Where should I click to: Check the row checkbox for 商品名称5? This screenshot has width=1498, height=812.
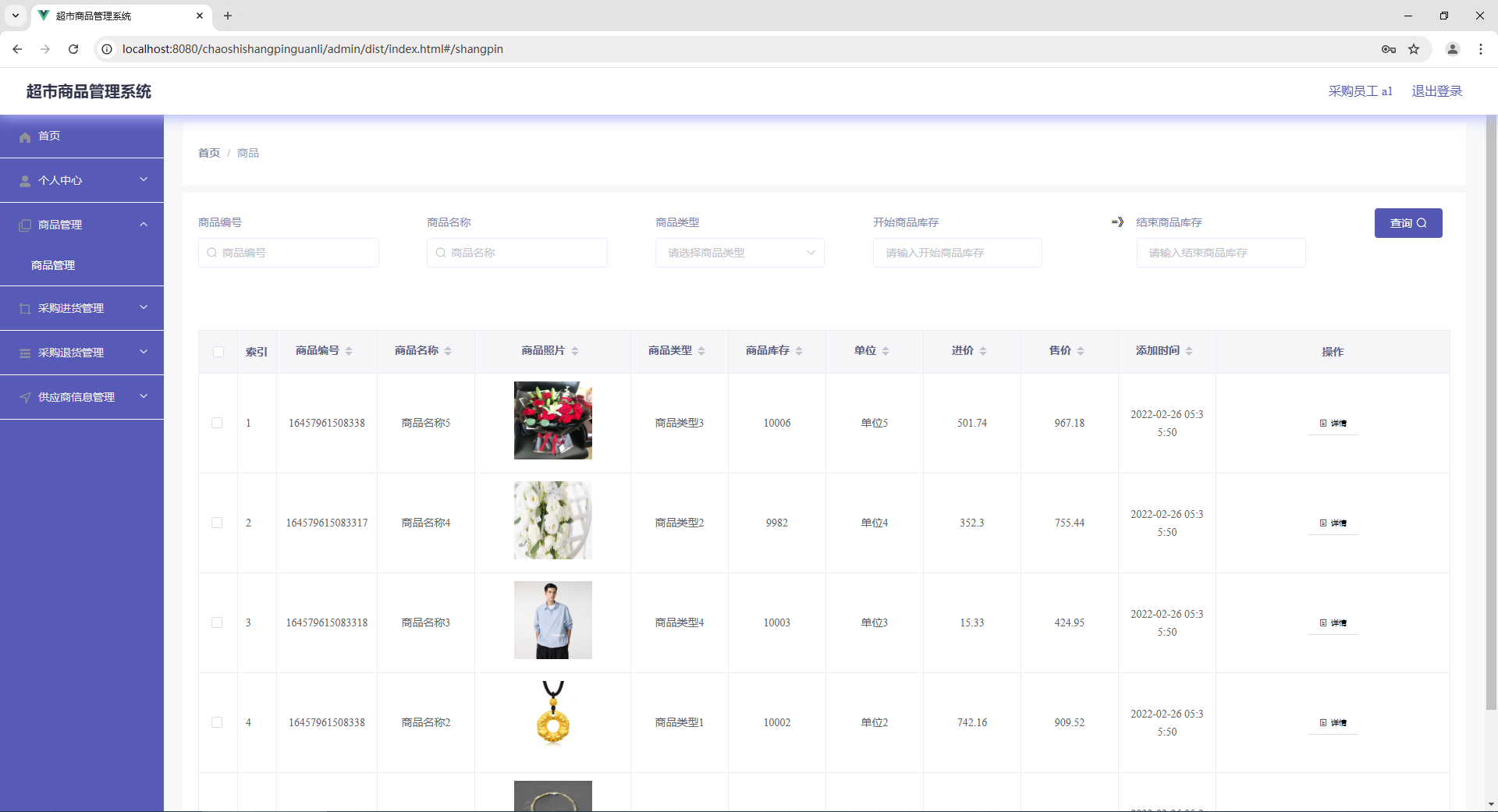(217, 423)
